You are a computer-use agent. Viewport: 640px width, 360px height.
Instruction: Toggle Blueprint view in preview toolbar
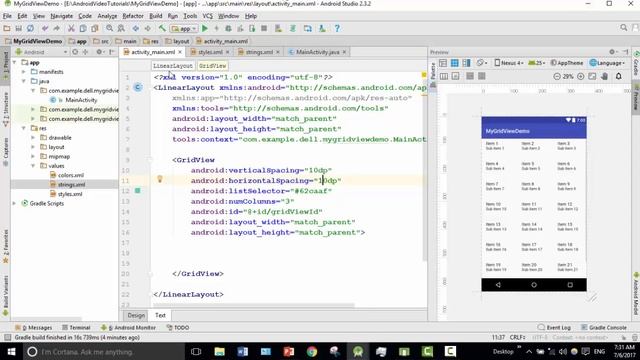(x=455, y=63)
